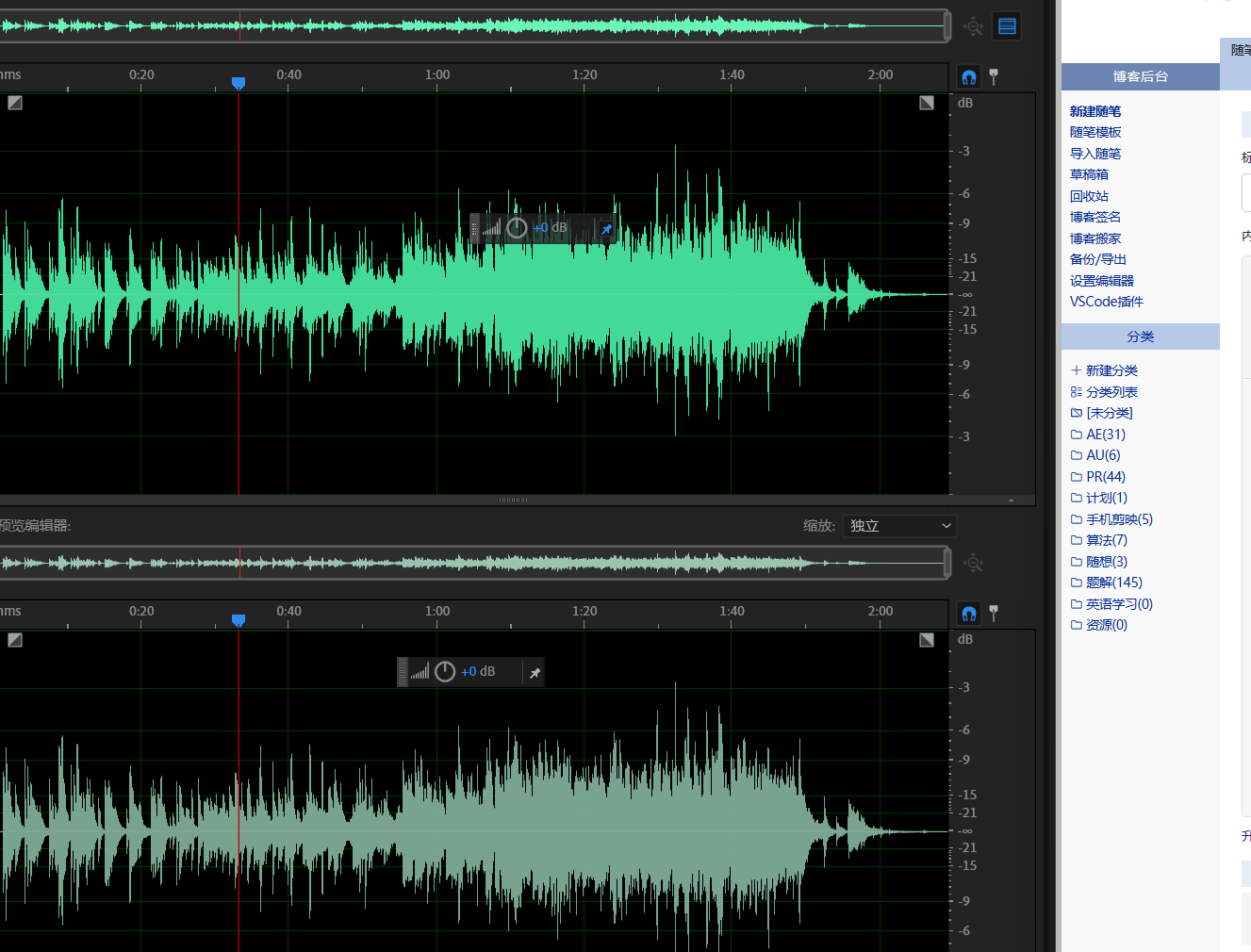Viewport: 1251px width, 952px height.
Task: Open 分类列表 entry
Action: [x=1104, y=392]
